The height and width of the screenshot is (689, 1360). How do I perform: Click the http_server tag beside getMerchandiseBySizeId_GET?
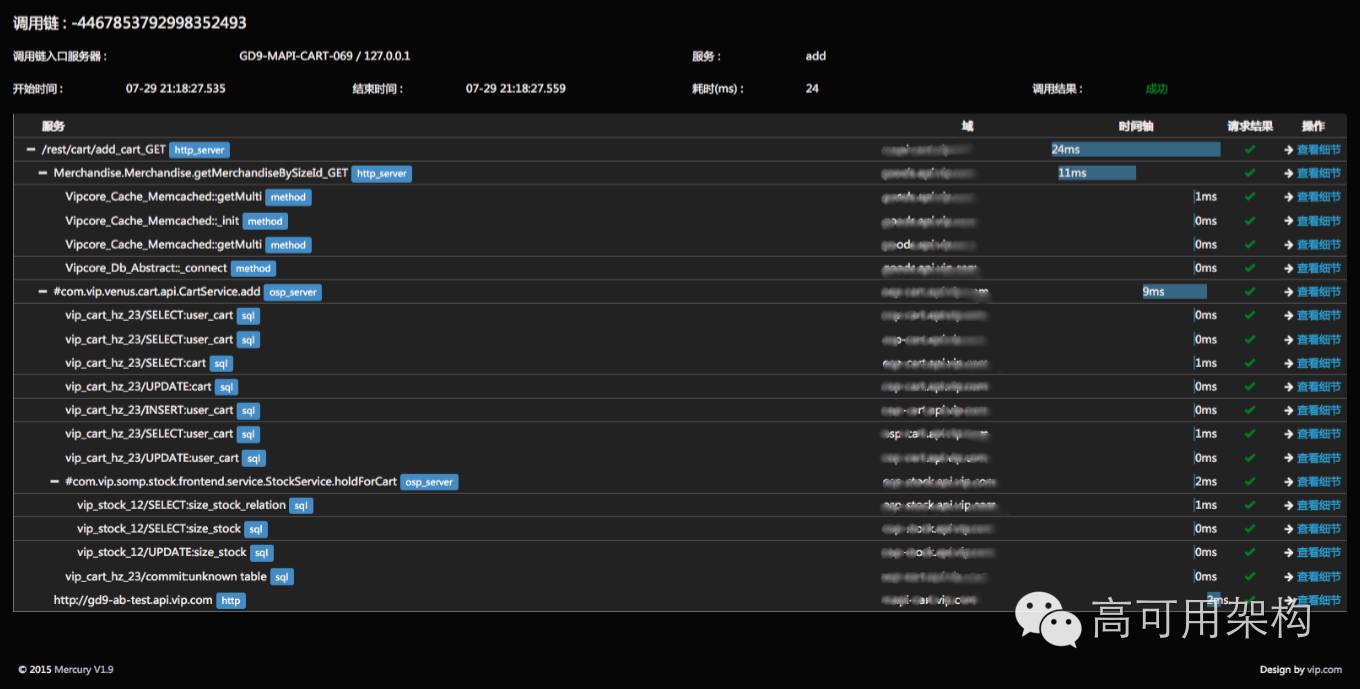tap(382, 174)
